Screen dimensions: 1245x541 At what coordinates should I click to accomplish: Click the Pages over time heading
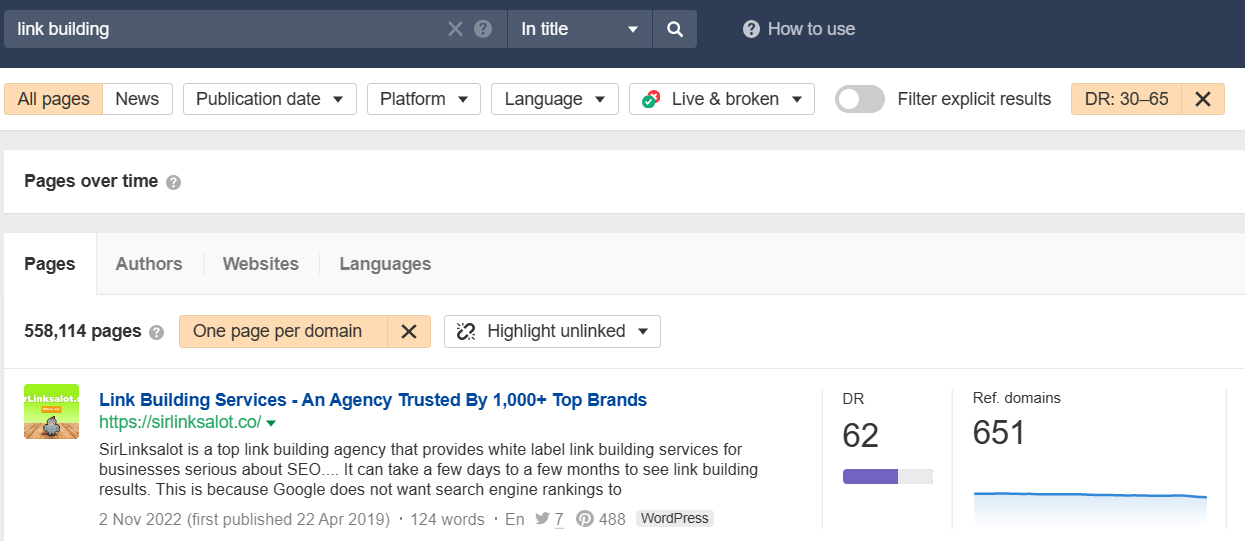click(x=91, y=181)
